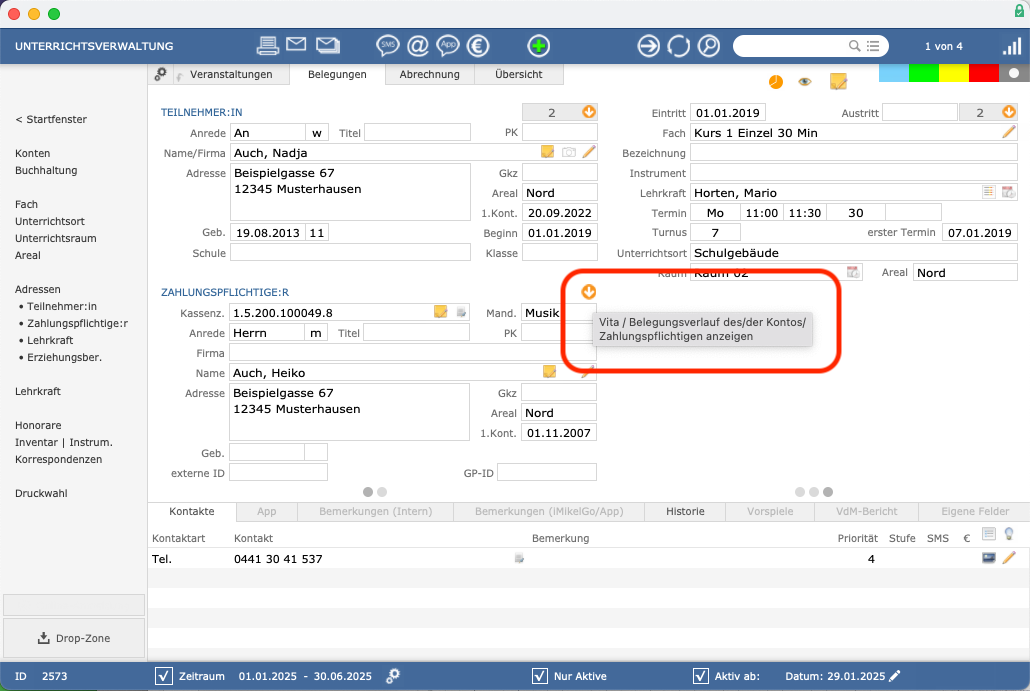Click the green plus new record icon
This screenshot has width=1030, height=691.
pyautogui.click(x=539, y=45)
